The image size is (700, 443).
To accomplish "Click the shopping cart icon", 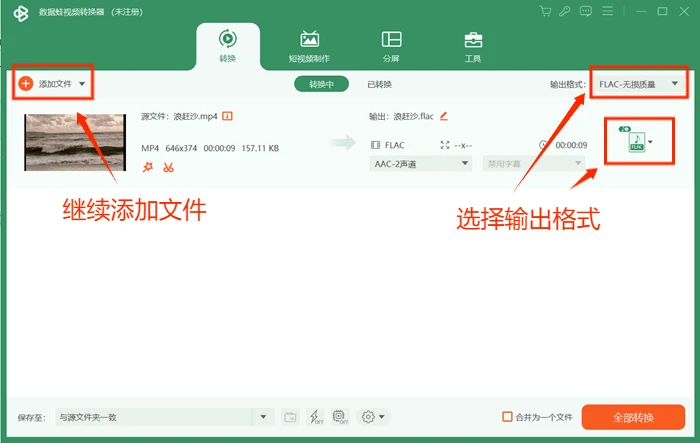I will click(545, 11).
